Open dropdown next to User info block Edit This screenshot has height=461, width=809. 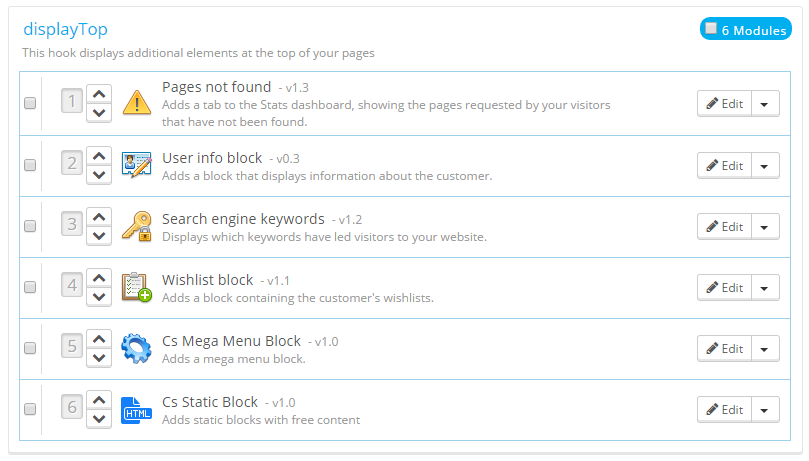[x=765, y=165]
